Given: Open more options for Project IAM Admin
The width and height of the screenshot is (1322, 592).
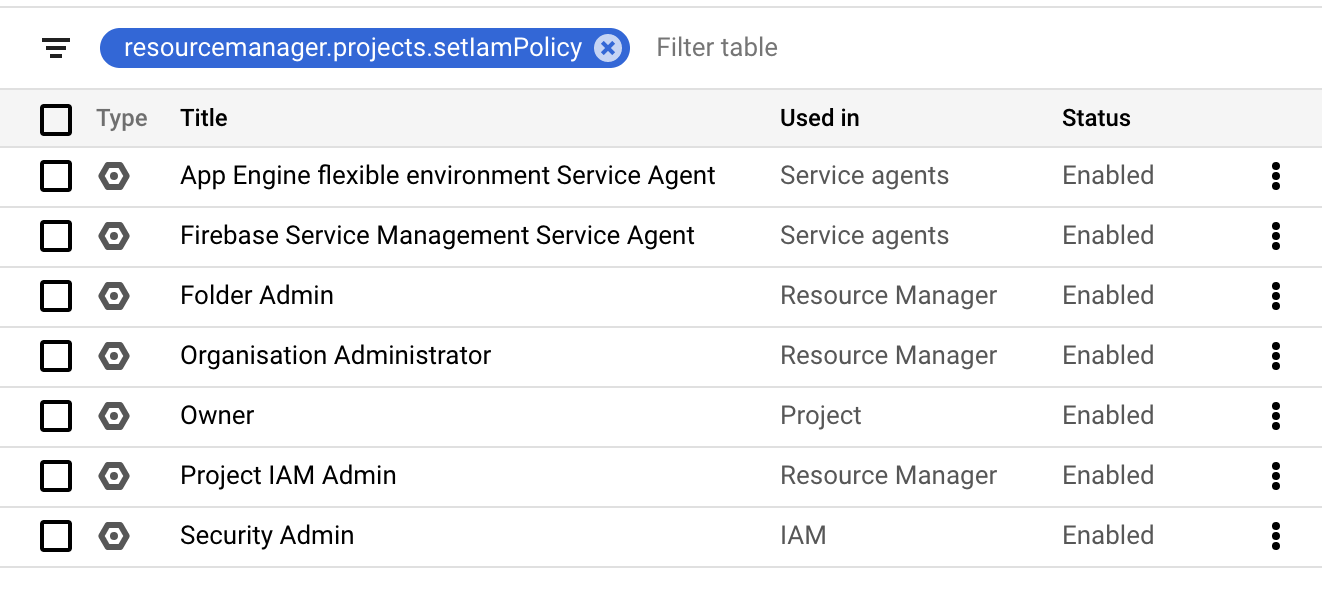Looking at the screenshot, I should [1275, 476].
